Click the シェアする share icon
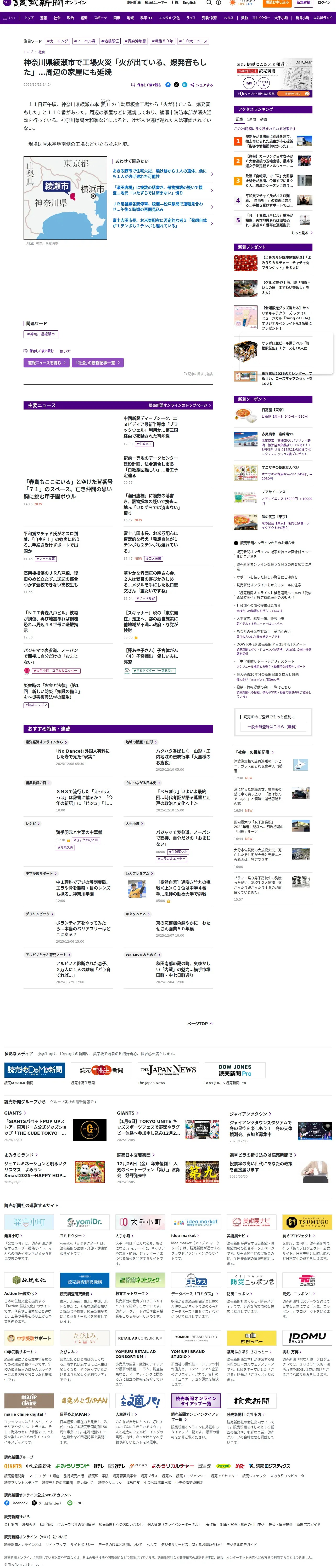Screen dimensions: 336x1568 point(202,85)
